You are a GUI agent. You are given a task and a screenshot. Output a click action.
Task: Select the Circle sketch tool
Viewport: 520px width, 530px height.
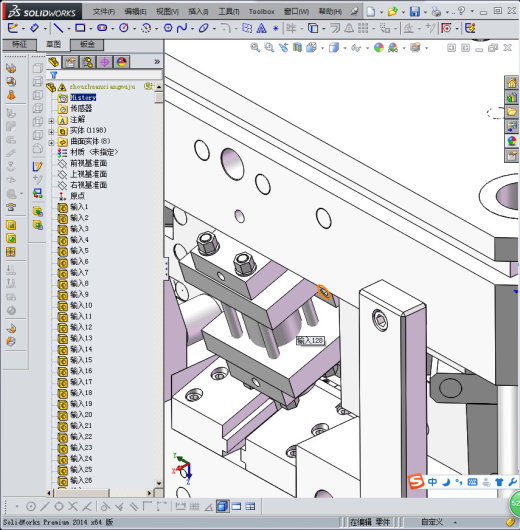coord(124,28)
